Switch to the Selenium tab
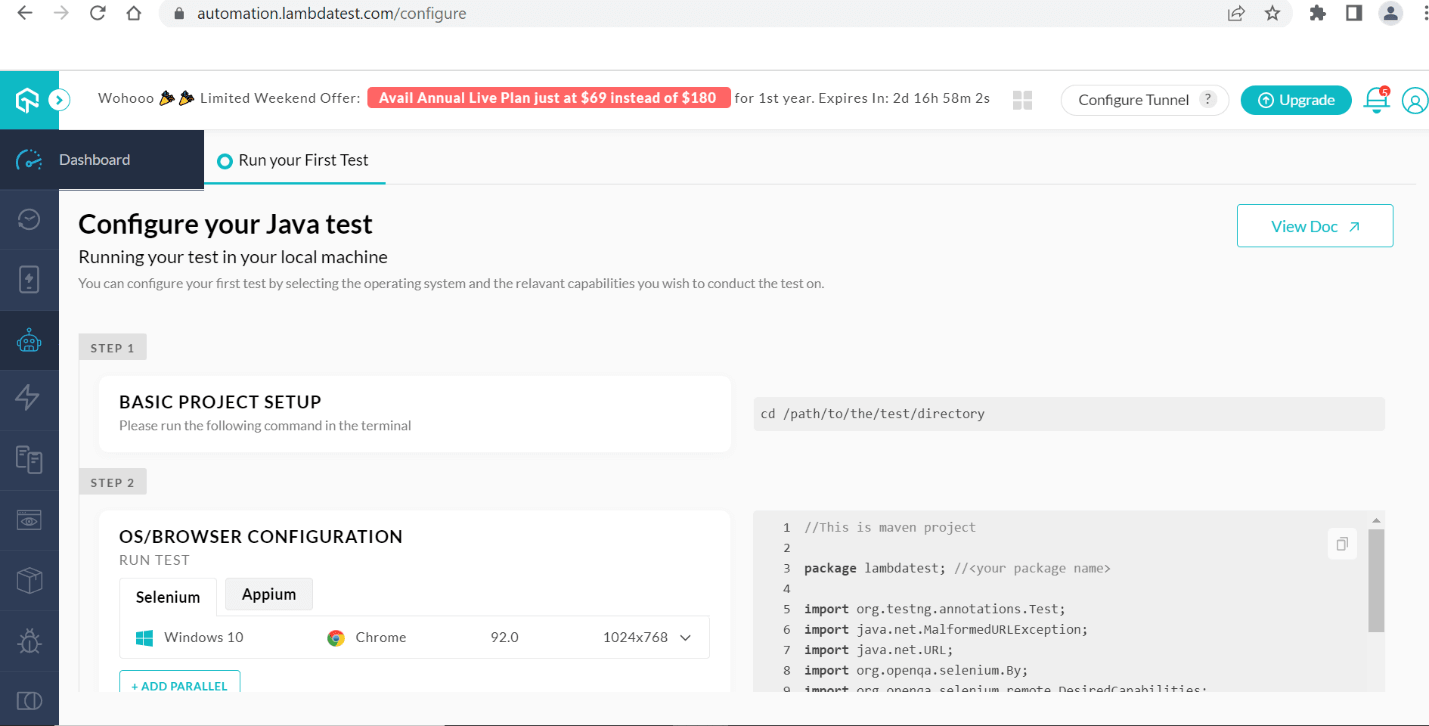The width and height of the screenshot is (1429, 726). click(x=167, y=596)
